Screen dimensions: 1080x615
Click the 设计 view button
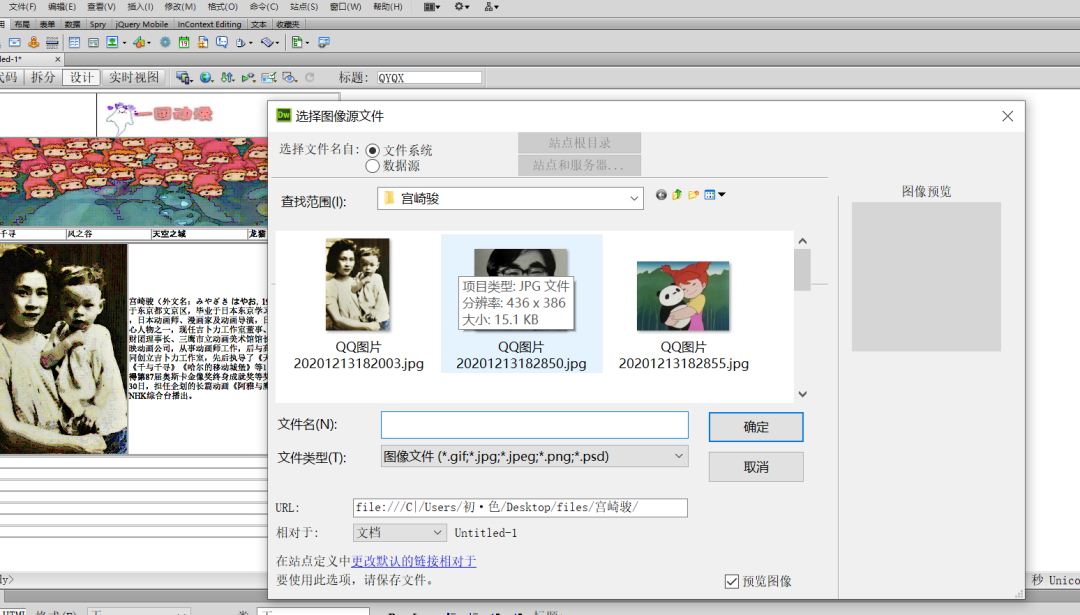[x=81, y=77]
